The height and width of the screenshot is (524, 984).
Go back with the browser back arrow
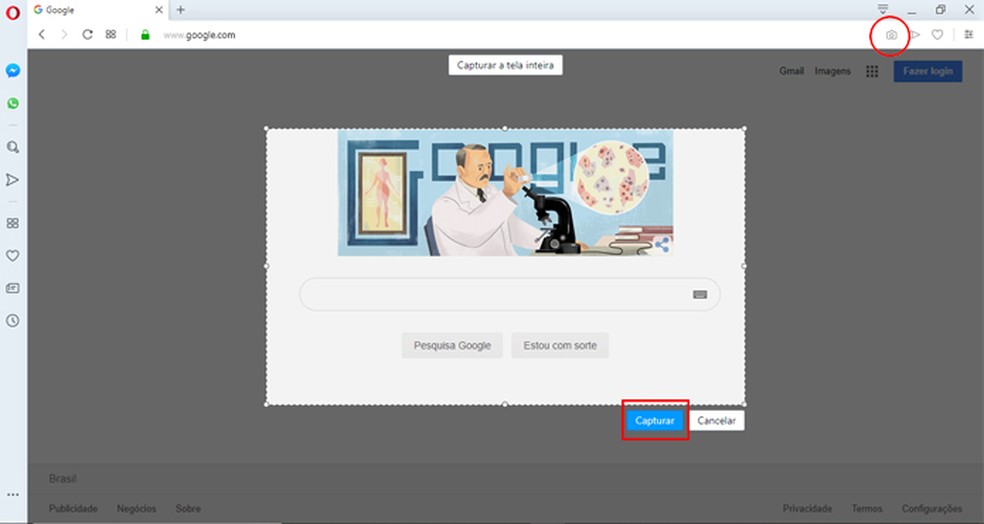(42, 35)
